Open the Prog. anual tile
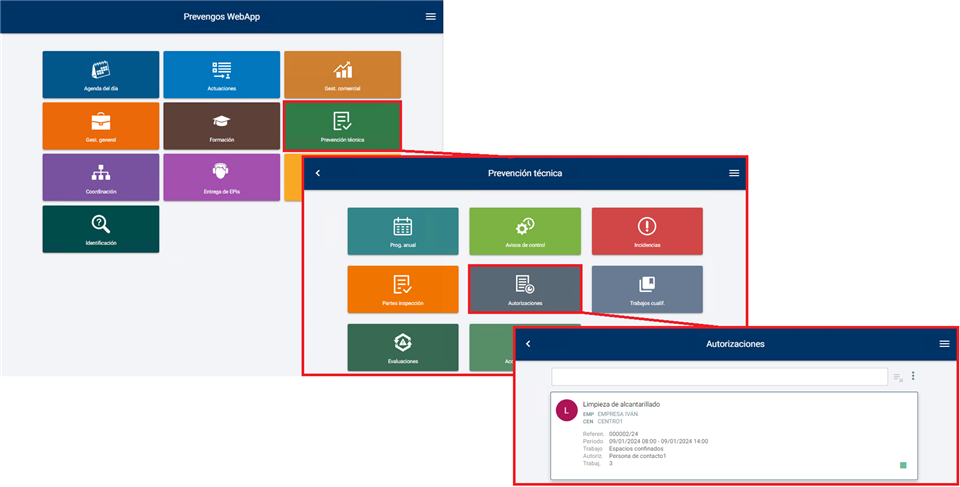 point(403,231)
